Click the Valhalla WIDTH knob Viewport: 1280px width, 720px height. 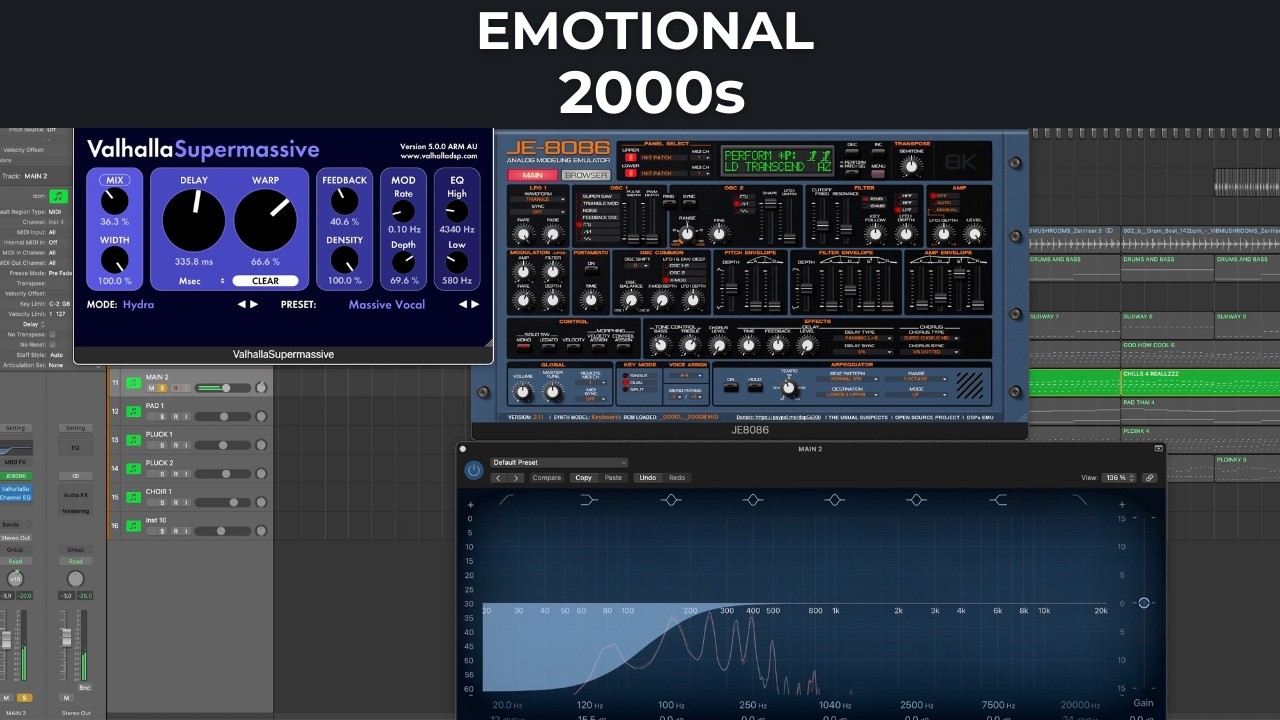115,260
